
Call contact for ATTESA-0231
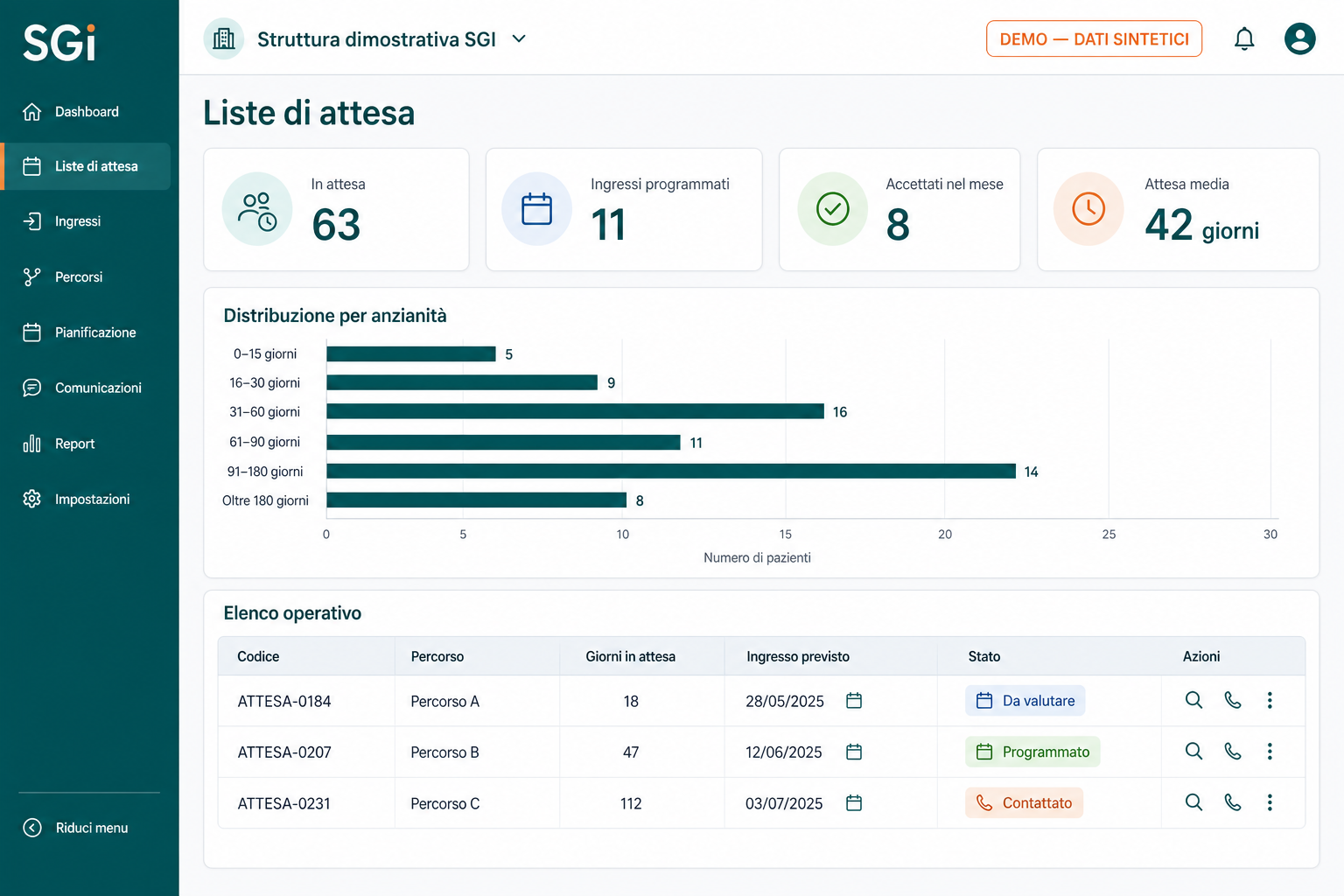(1233, 802)
